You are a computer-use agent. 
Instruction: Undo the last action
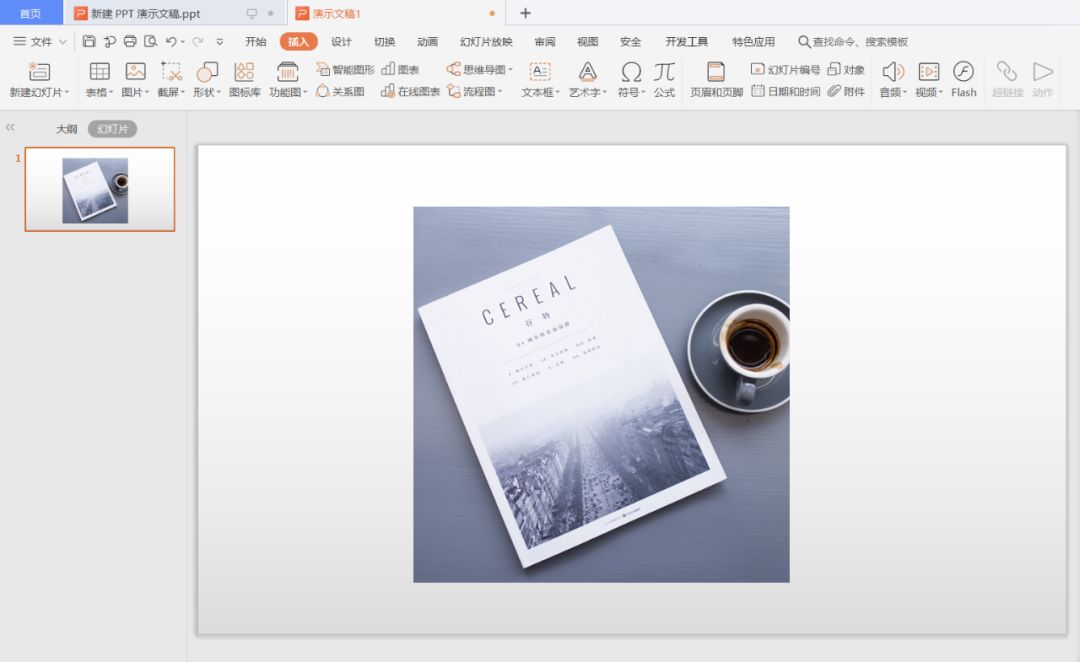(x=171, y=41)
